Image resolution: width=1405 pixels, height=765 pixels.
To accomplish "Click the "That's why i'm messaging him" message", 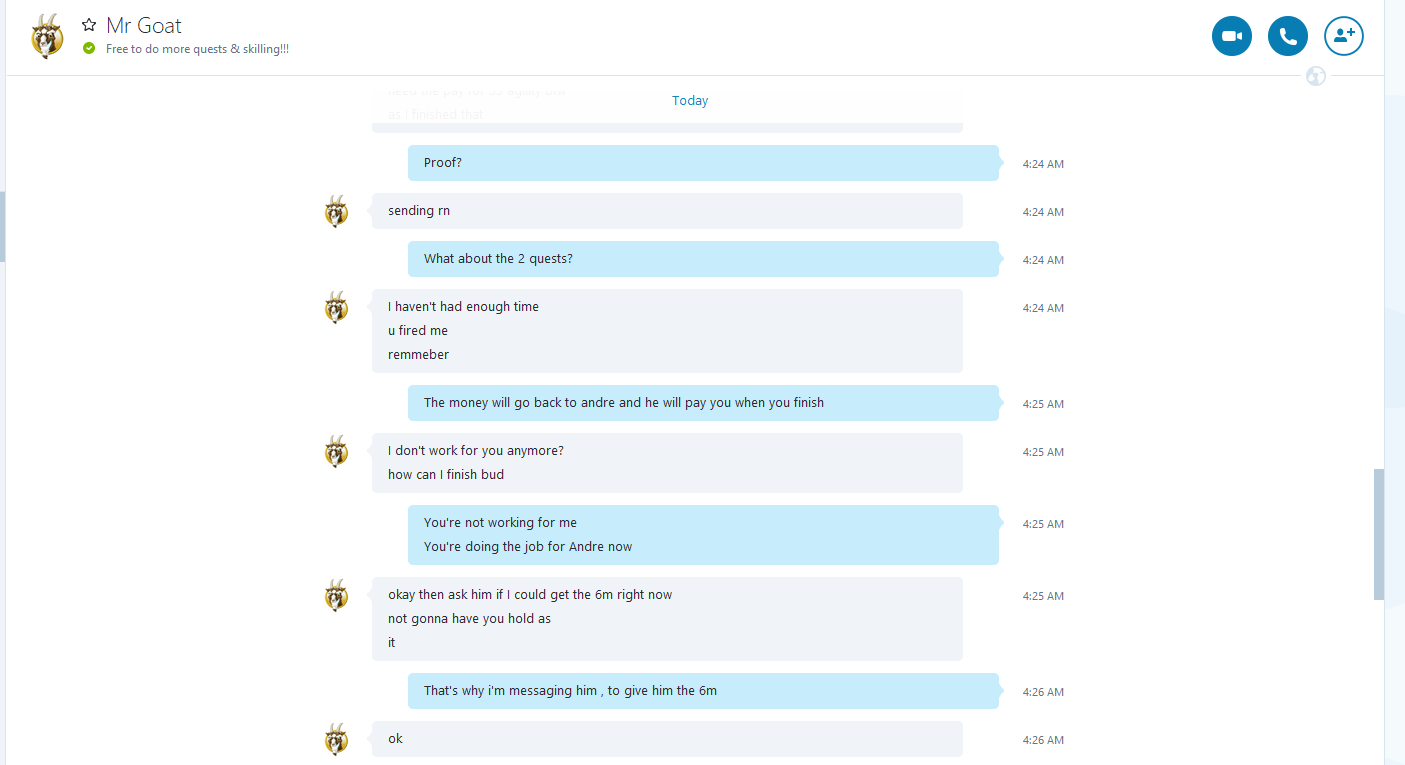I will [570, 691].
